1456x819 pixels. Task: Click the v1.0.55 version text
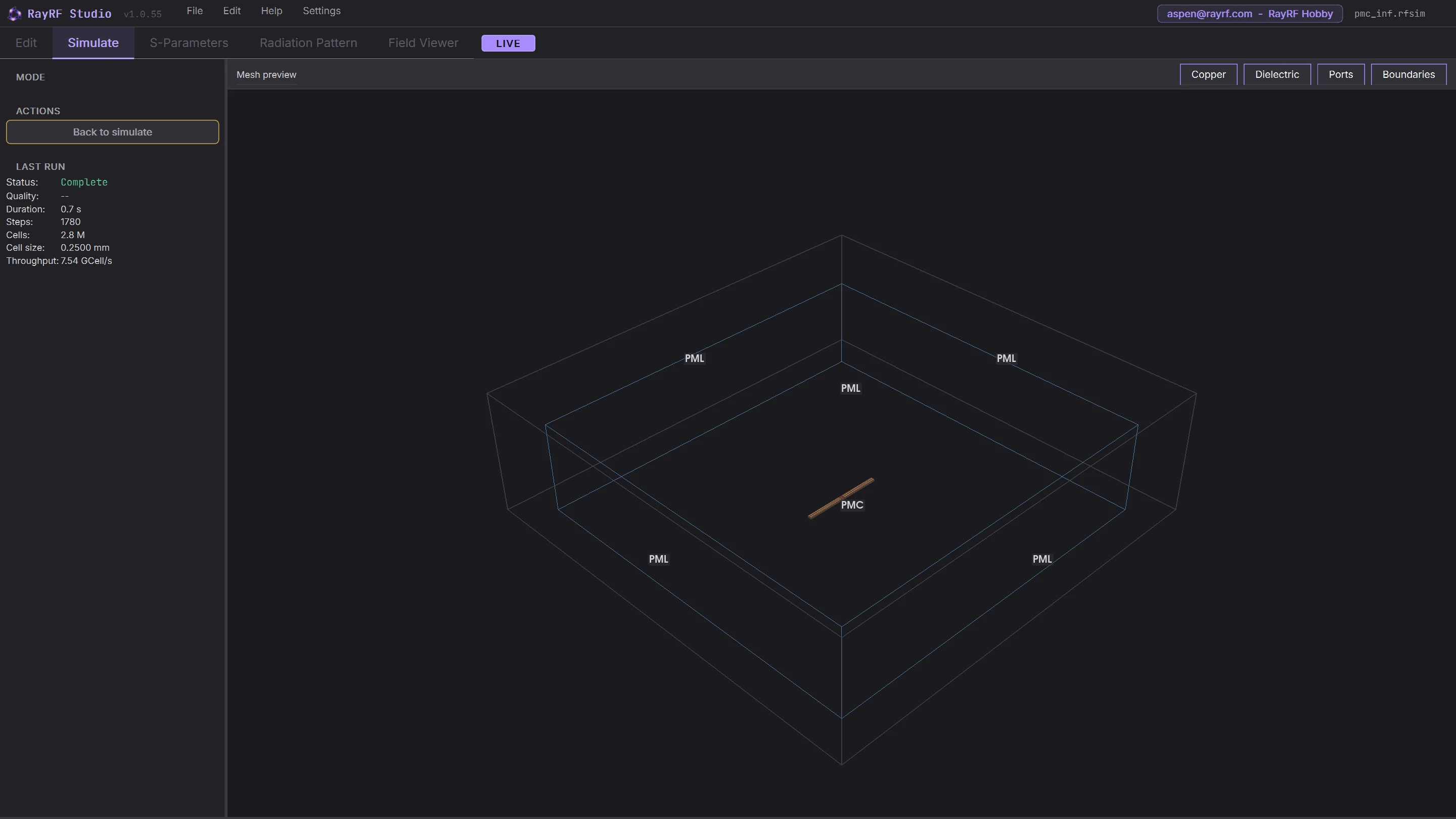click(143, 14)
